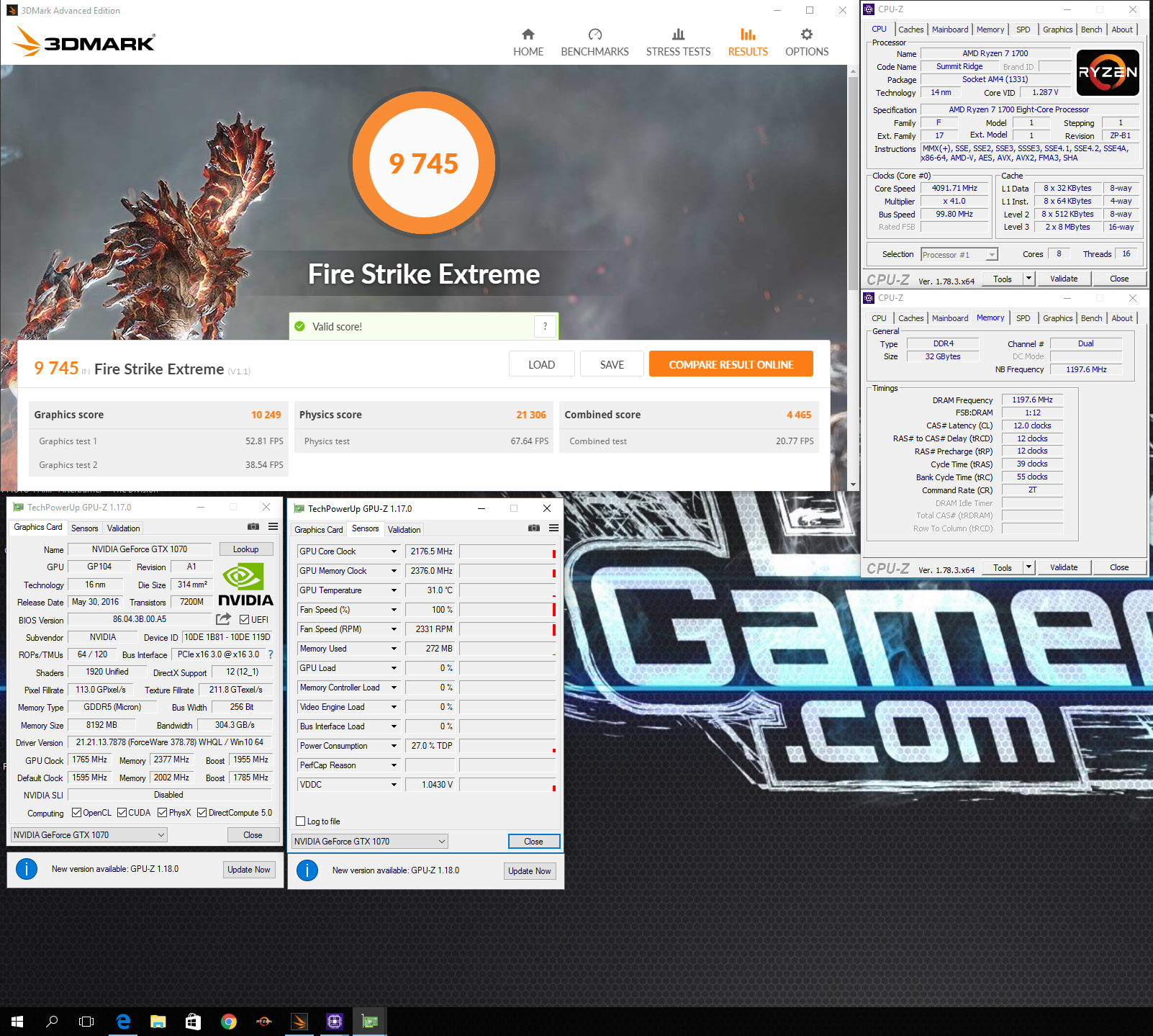Open the 3DMark RESULTS section
Image resolution: width=1153 pixels, height=1036 pixels.
pyautogui.click(x=748, y=42)
